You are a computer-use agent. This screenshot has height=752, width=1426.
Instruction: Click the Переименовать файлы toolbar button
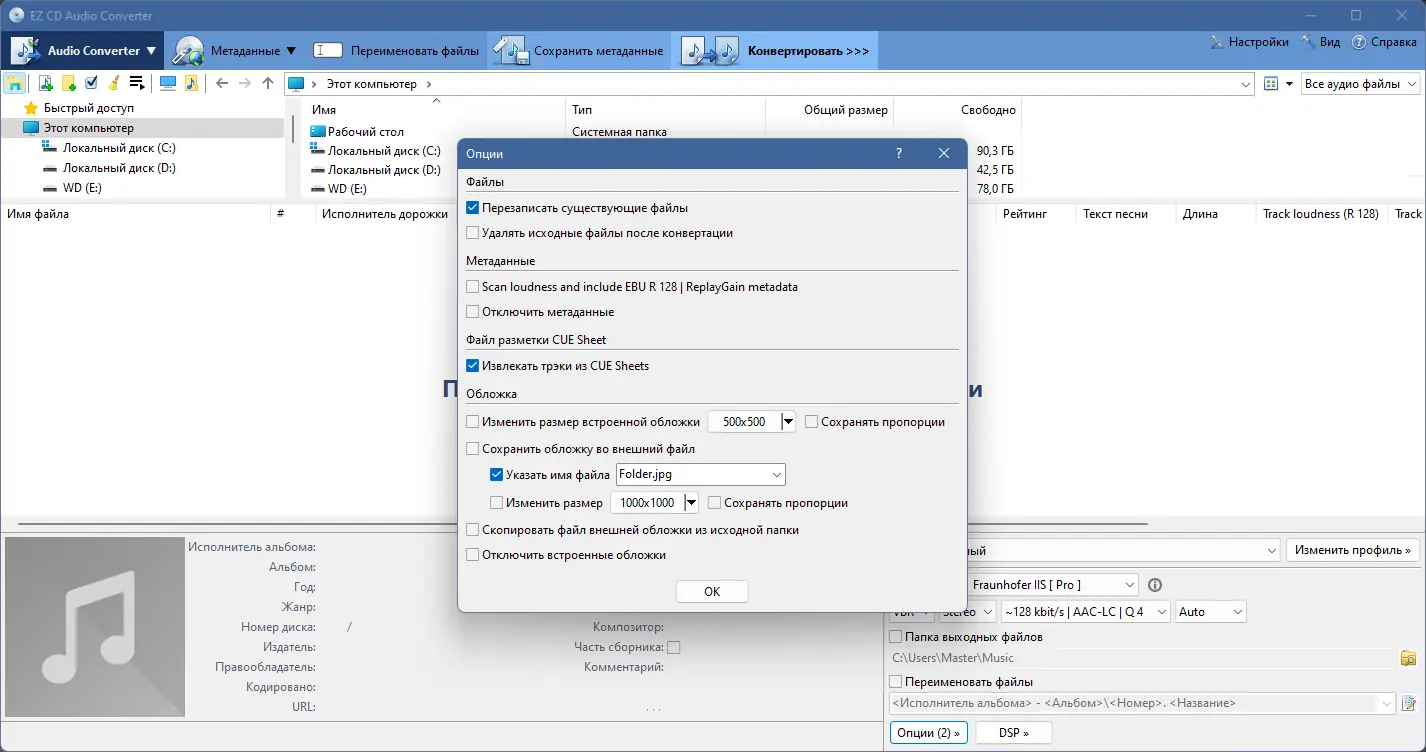396,51
